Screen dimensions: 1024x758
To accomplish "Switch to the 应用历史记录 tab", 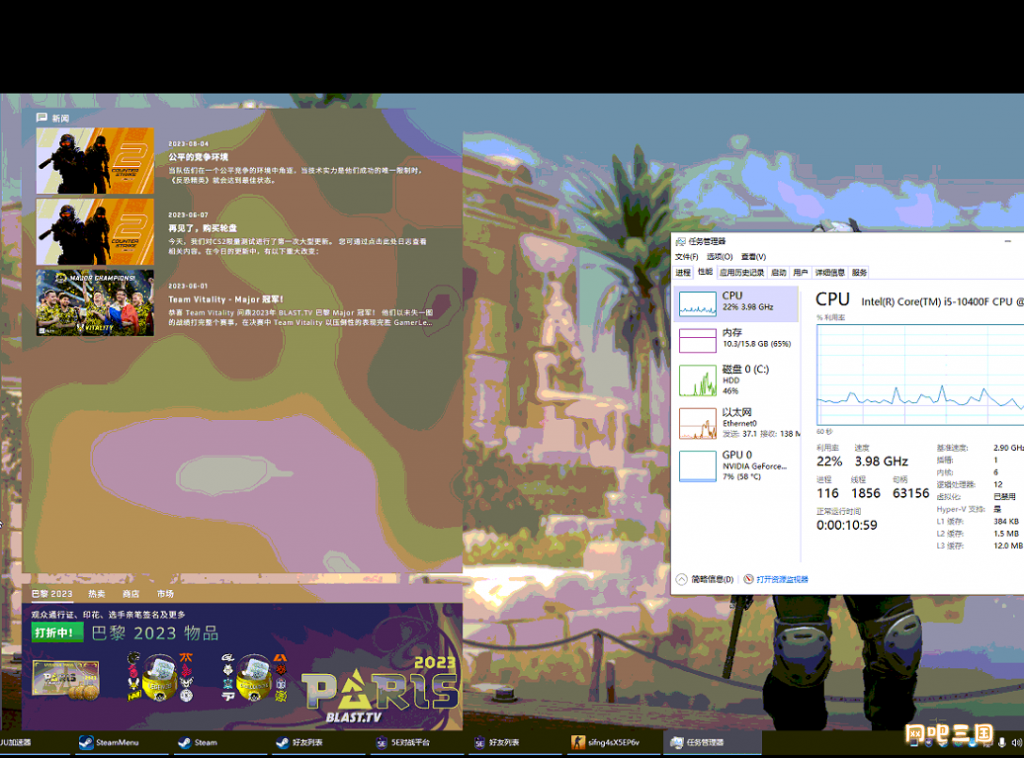I will (742, 272).
